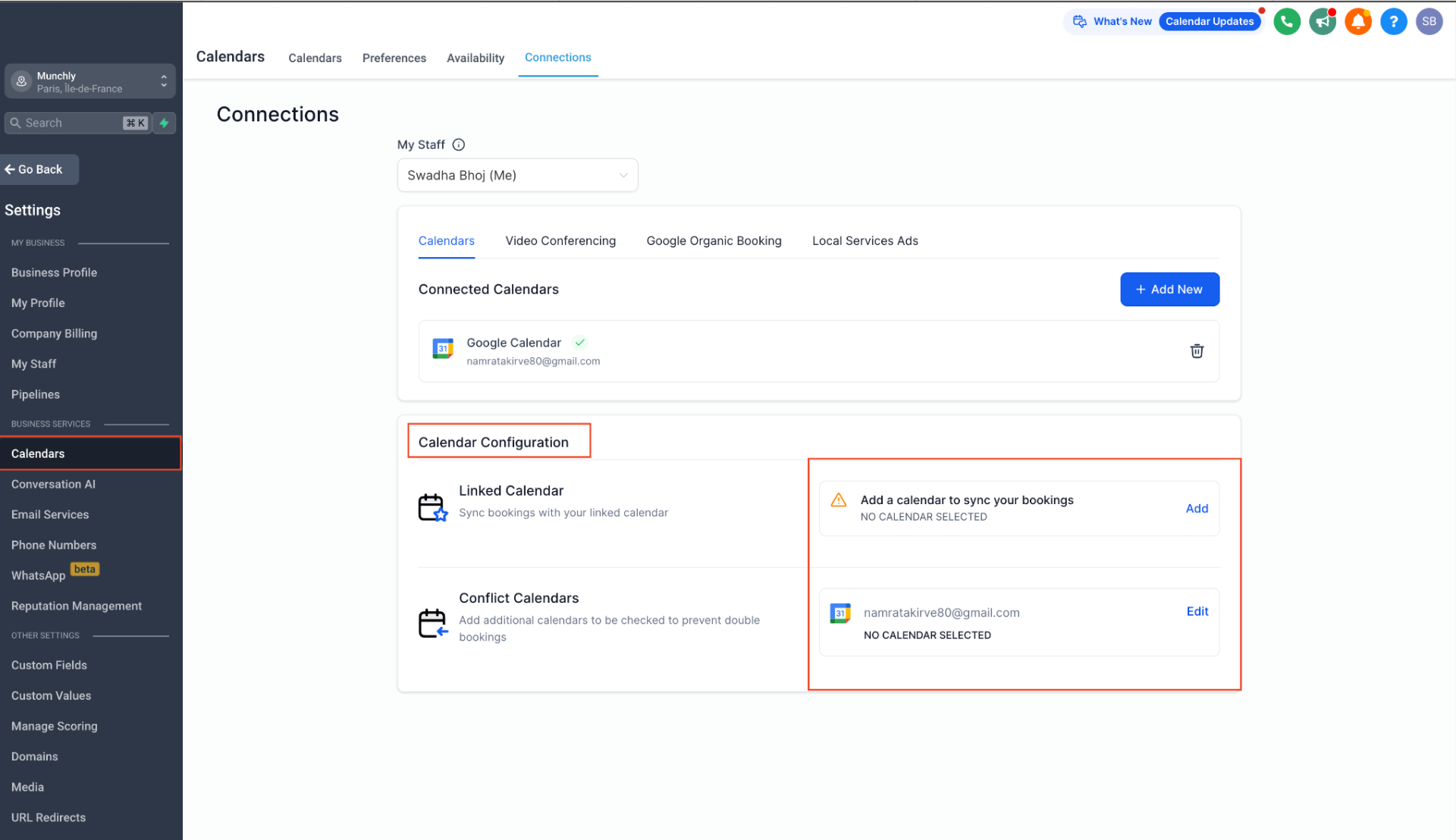Click the green lightning quick actions icon
The height and width of the screenshot is (840, 1456).
(164, 123)
